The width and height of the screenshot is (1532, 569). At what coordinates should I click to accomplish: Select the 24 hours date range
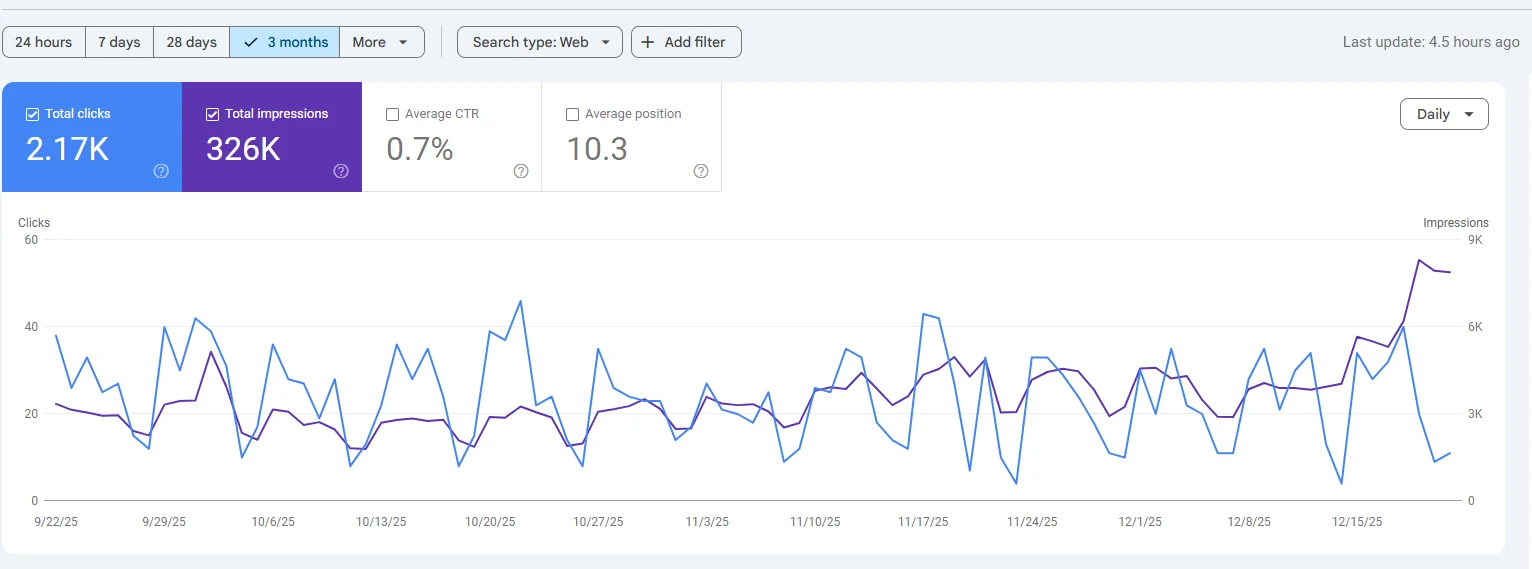(44, 42)
